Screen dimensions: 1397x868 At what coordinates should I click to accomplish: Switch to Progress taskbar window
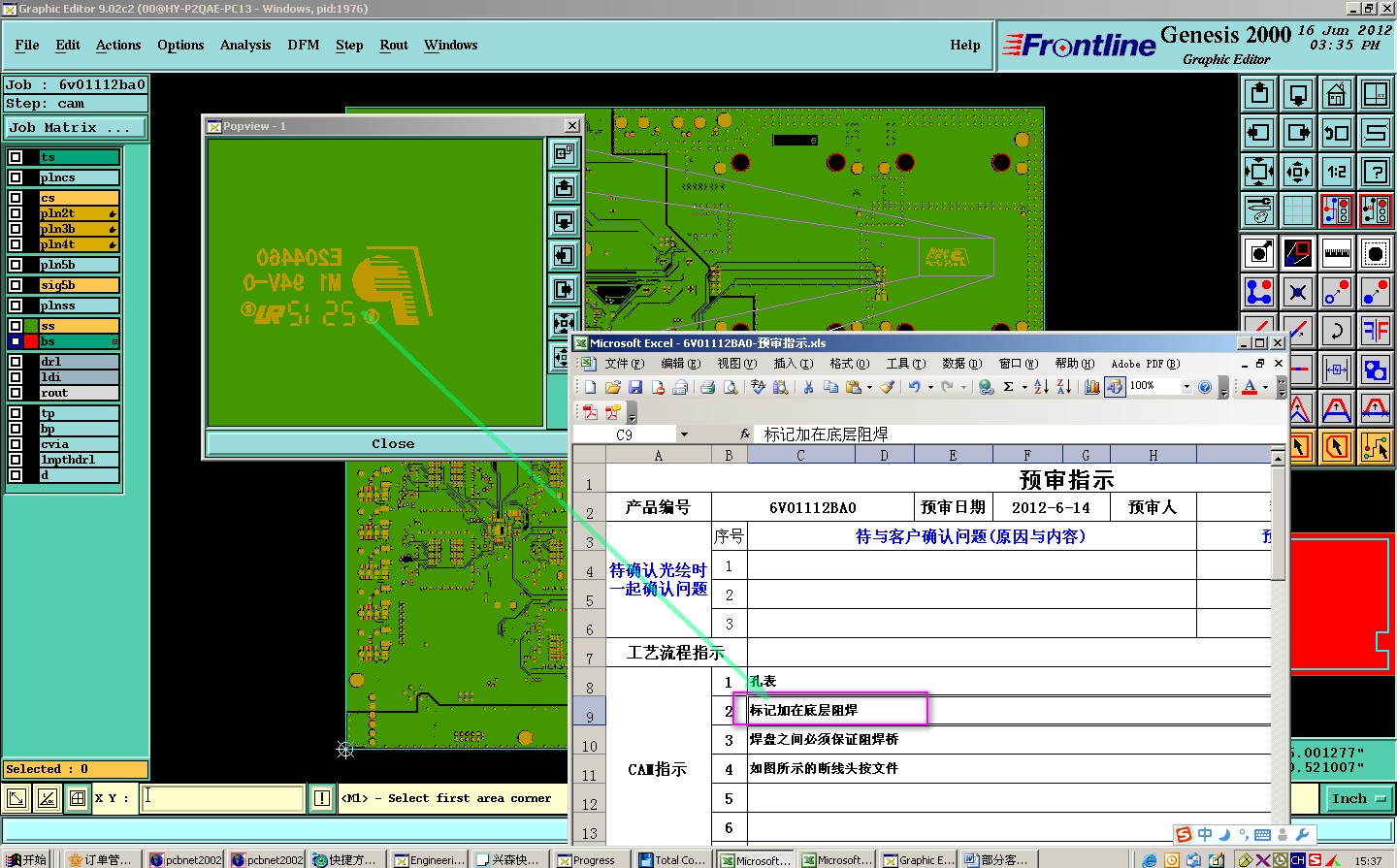pyautogui.click(x=592, y=859)
